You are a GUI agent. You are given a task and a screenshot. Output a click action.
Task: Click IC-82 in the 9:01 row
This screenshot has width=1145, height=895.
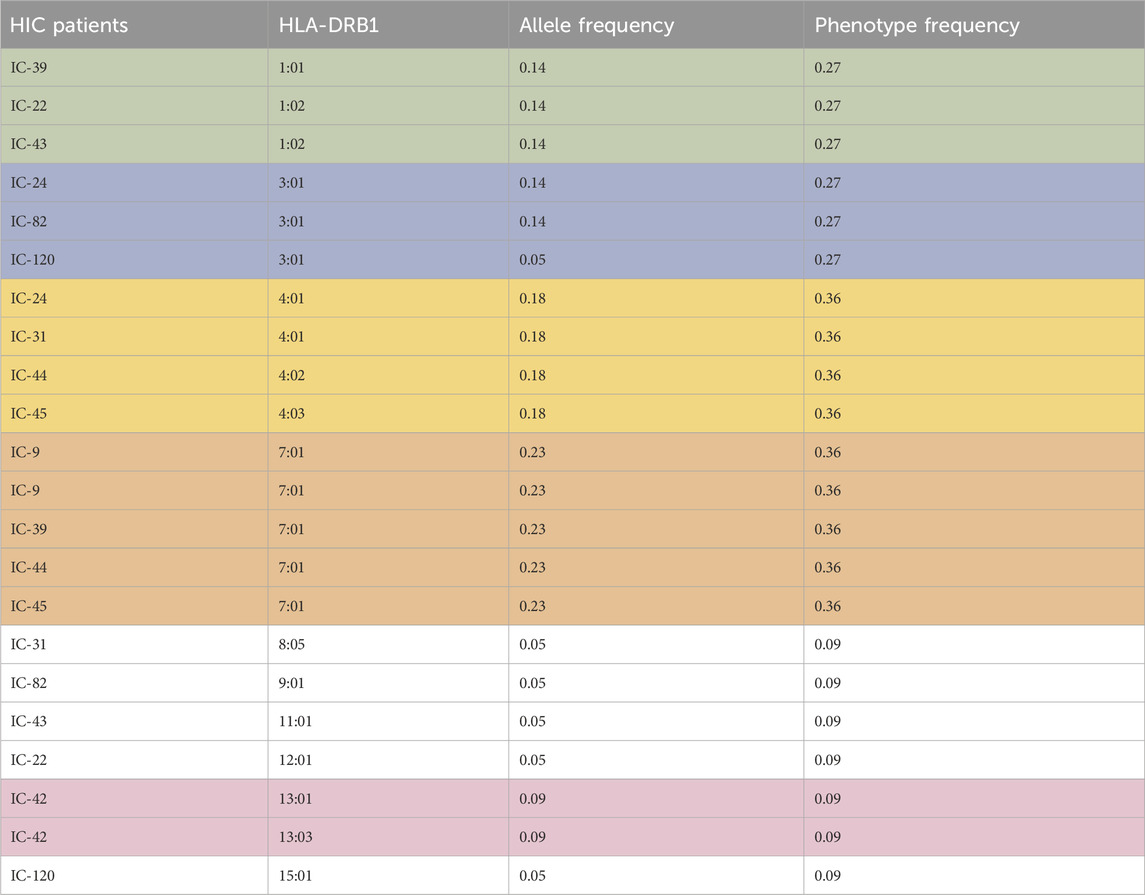click(x=29, y=683)
